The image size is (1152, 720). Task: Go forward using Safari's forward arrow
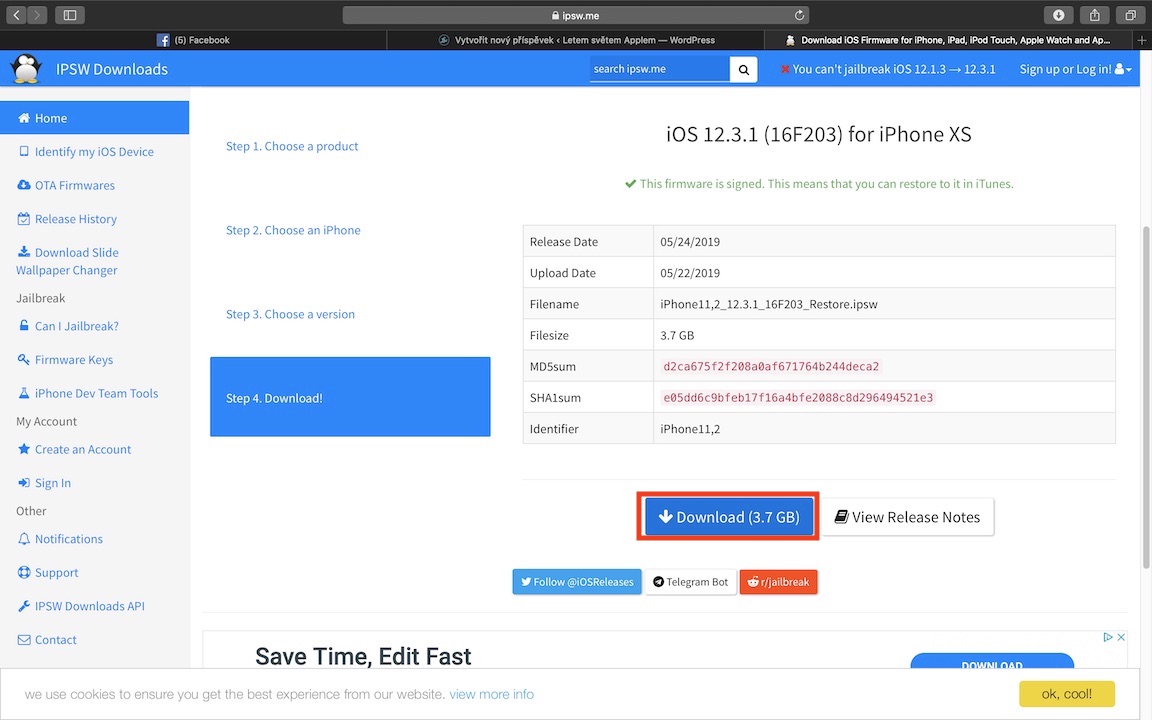coord(37,15)
